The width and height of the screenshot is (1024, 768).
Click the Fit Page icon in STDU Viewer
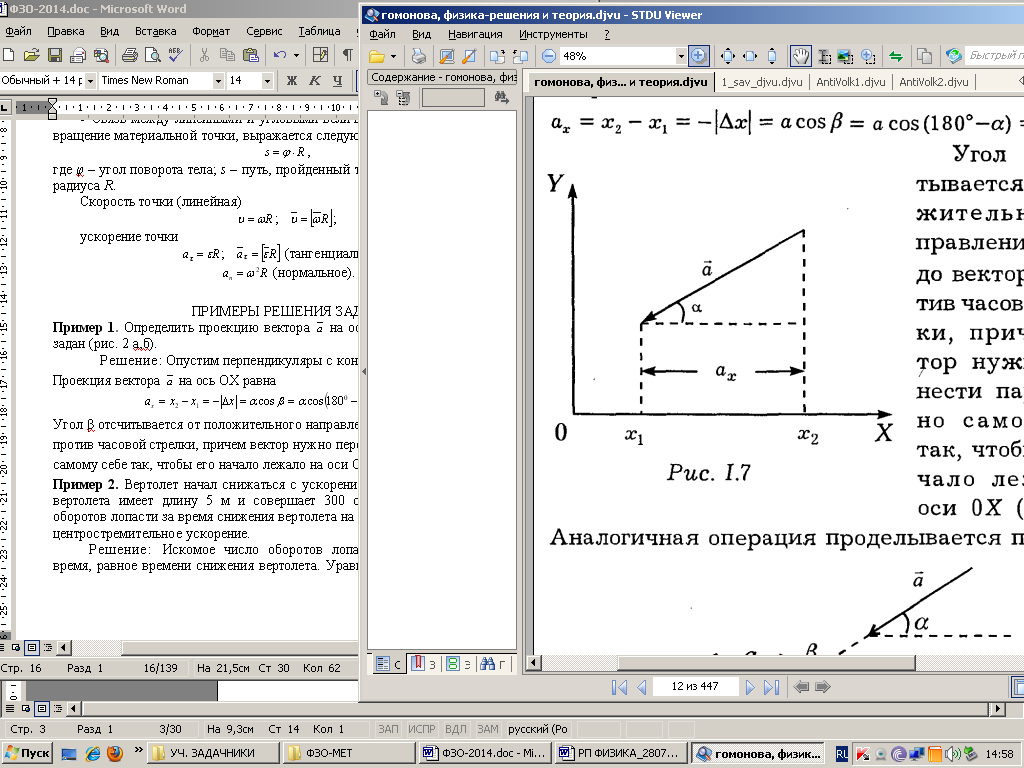pyautogui.click(x=728, y=57)
